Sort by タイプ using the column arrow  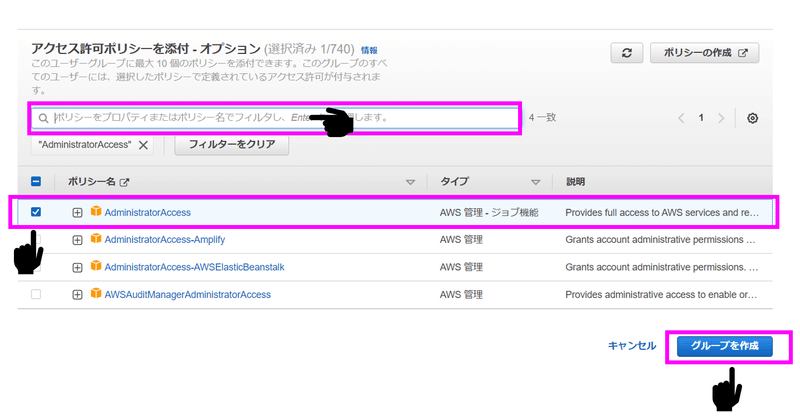point(535,182)
